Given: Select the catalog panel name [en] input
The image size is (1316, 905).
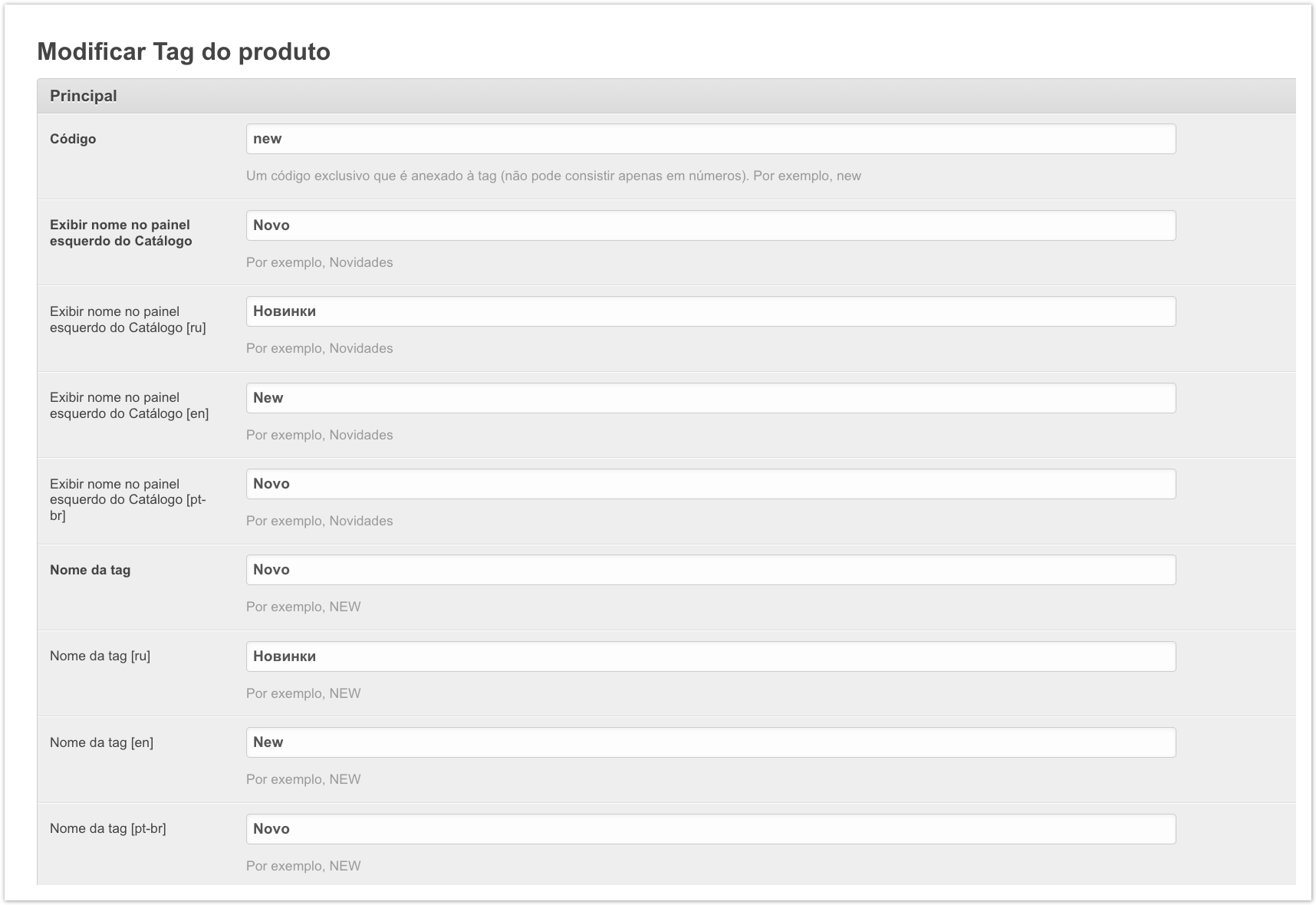Looking at the screenshot, I should click(x=710, y=398).
